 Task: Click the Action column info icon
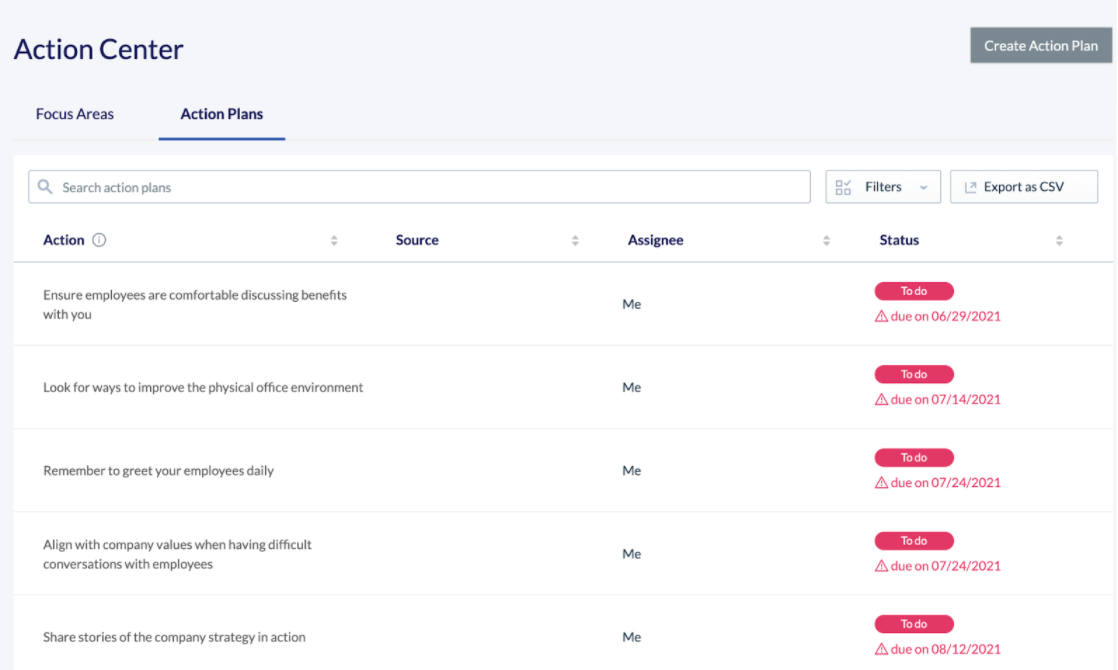coord(99,240)
